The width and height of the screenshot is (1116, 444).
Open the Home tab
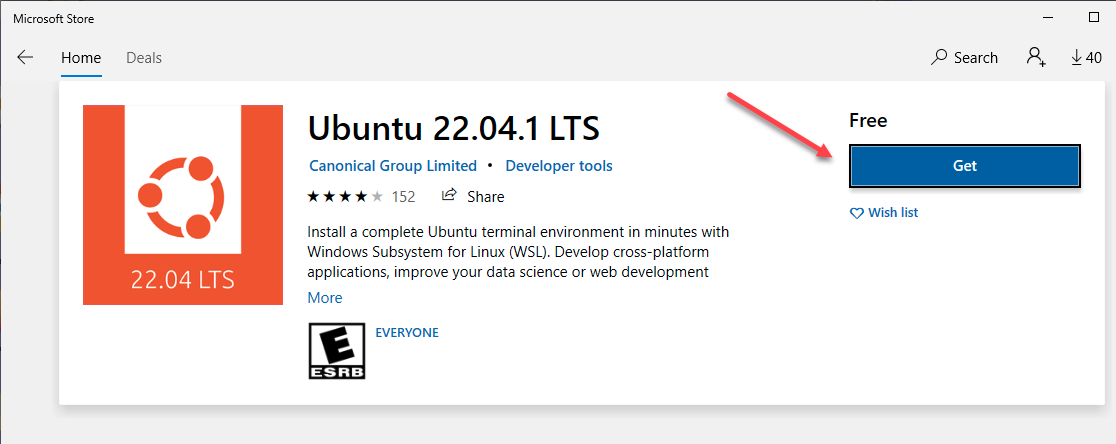(x=81, y=58)
